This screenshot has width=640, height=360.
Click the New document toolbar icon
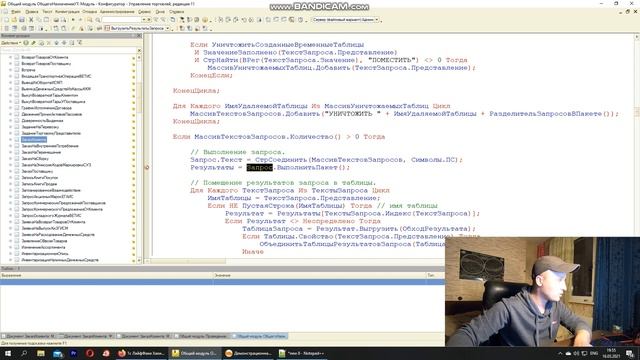point(7,20)
